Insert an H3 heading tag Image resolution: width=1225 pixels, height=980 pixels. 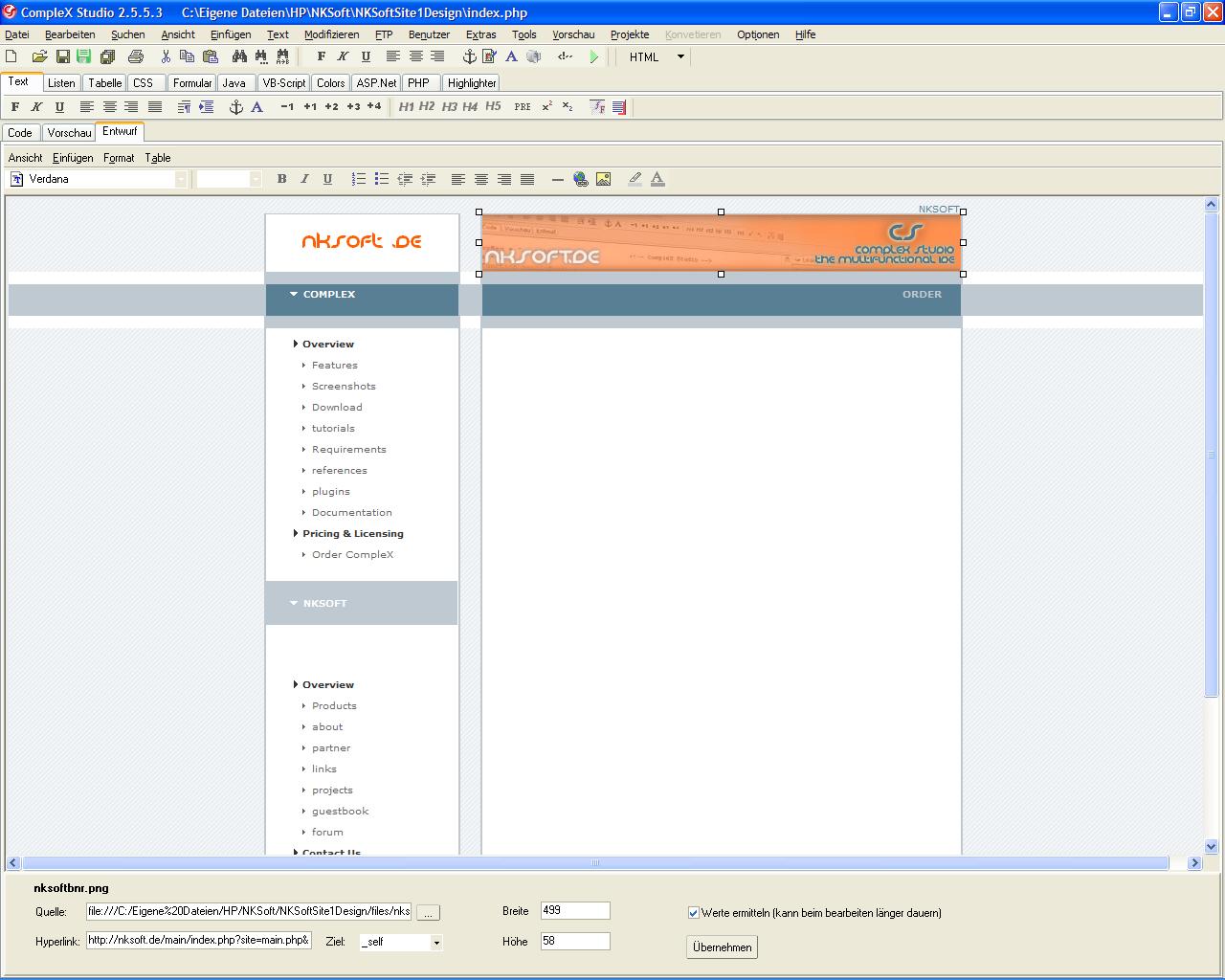449,107
